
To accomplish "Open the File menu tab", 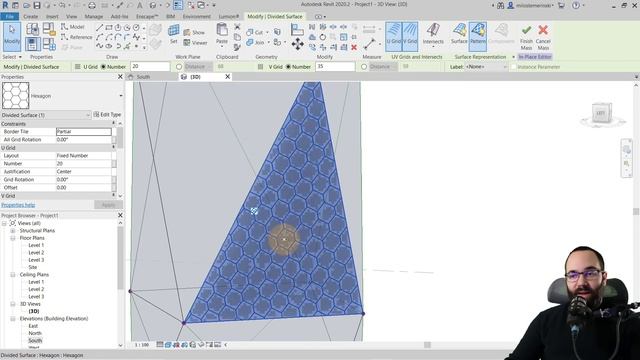I will (x=10, y=16).
